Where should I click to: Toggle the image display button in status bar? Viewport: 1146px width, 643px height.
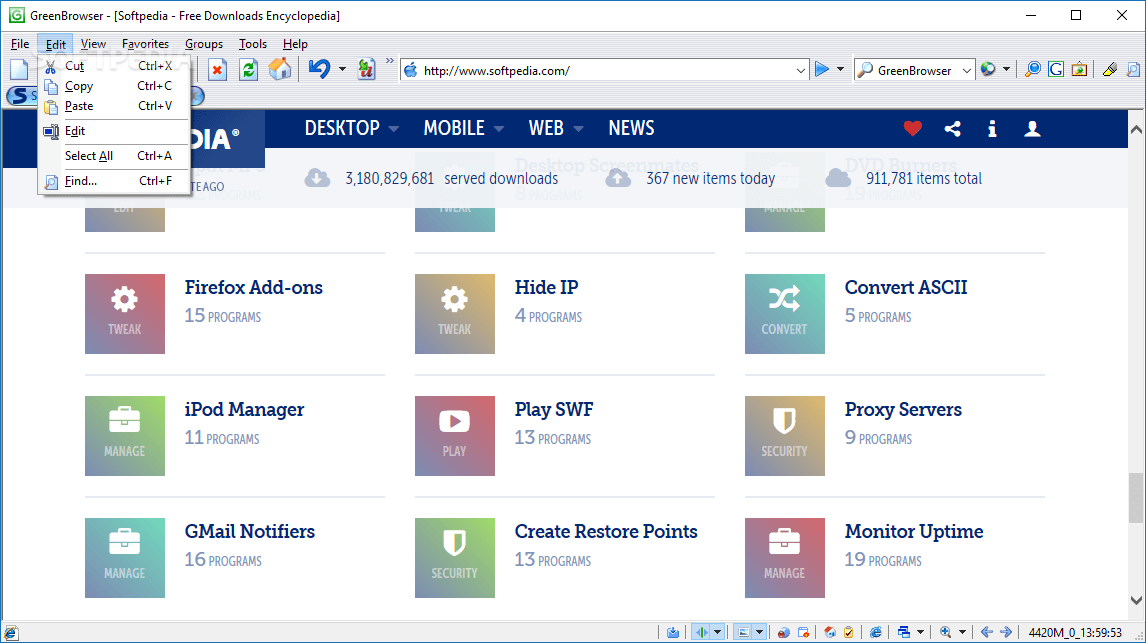click(743, 632)
